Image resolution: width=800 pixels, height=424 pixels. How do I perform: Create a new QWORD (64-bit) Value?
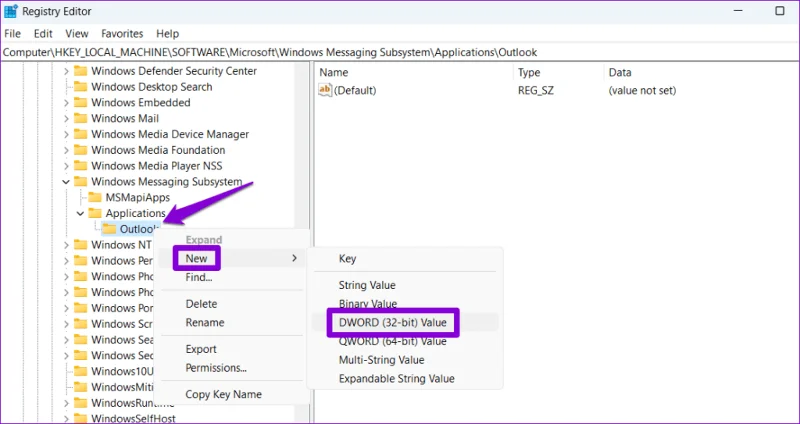392,341
